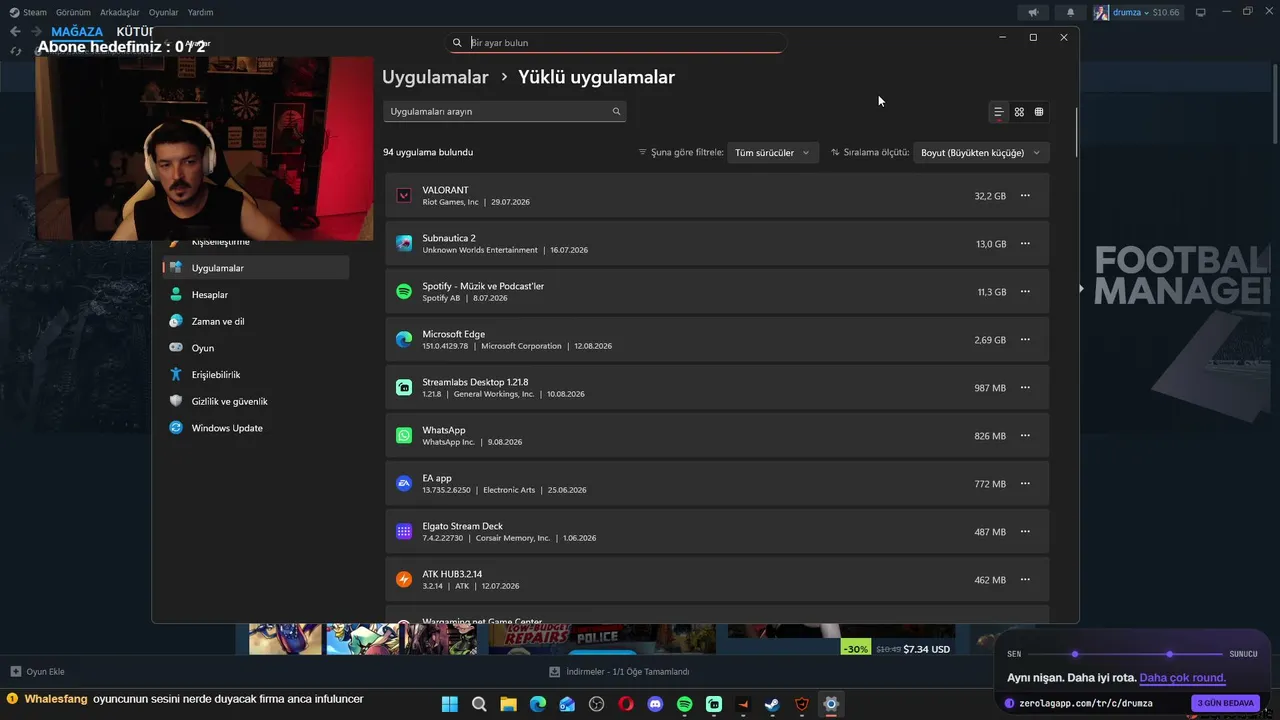
Task: Click the search magnifier in the apps search box
Action: (616, 112)
